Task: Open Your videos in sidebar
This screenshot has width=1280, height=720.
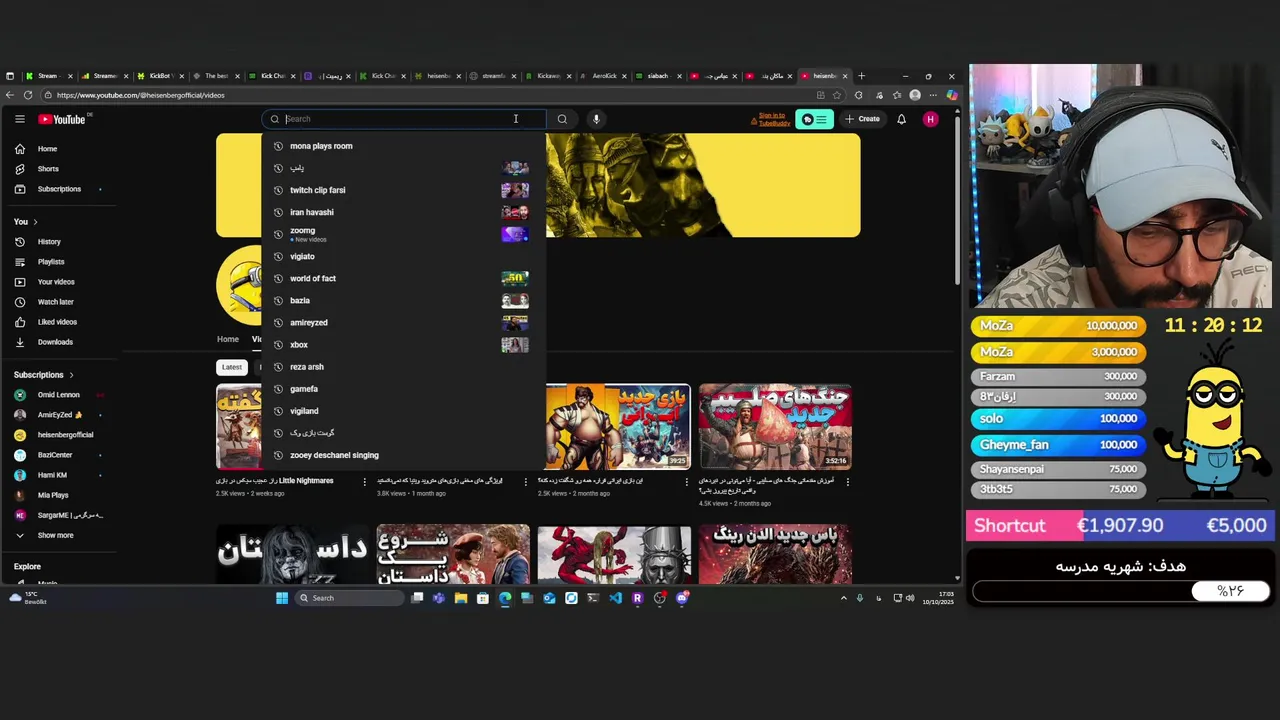Action: click(56, 282)
